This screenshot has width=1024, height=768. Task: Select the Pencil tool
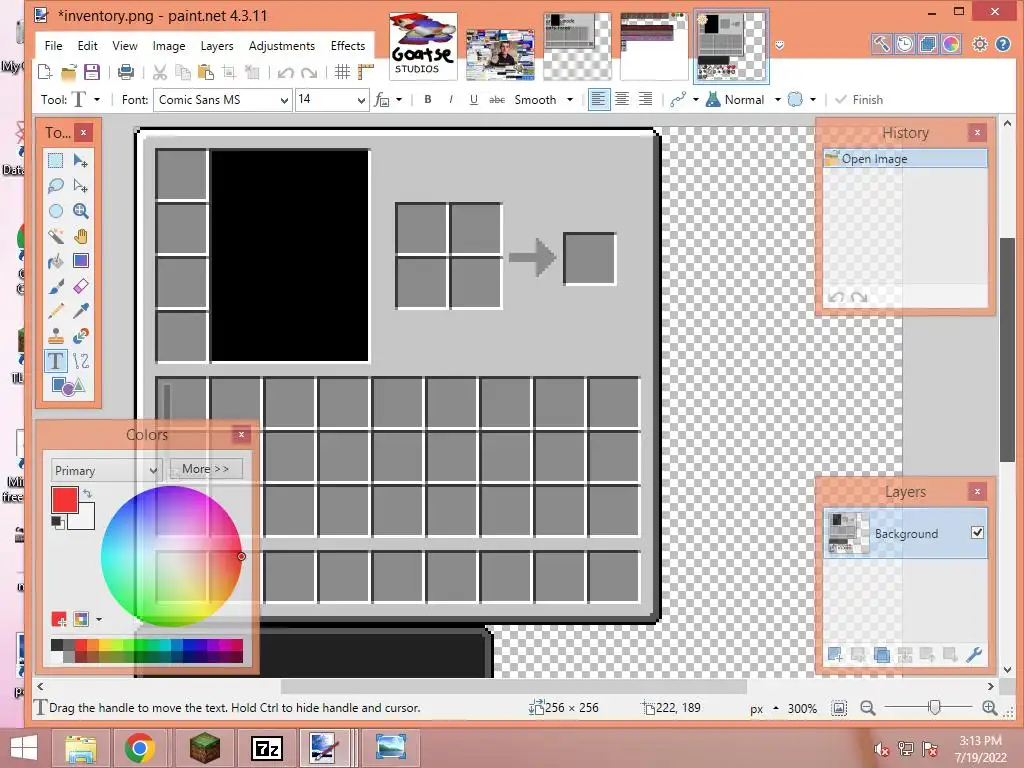tap(56, 311)
